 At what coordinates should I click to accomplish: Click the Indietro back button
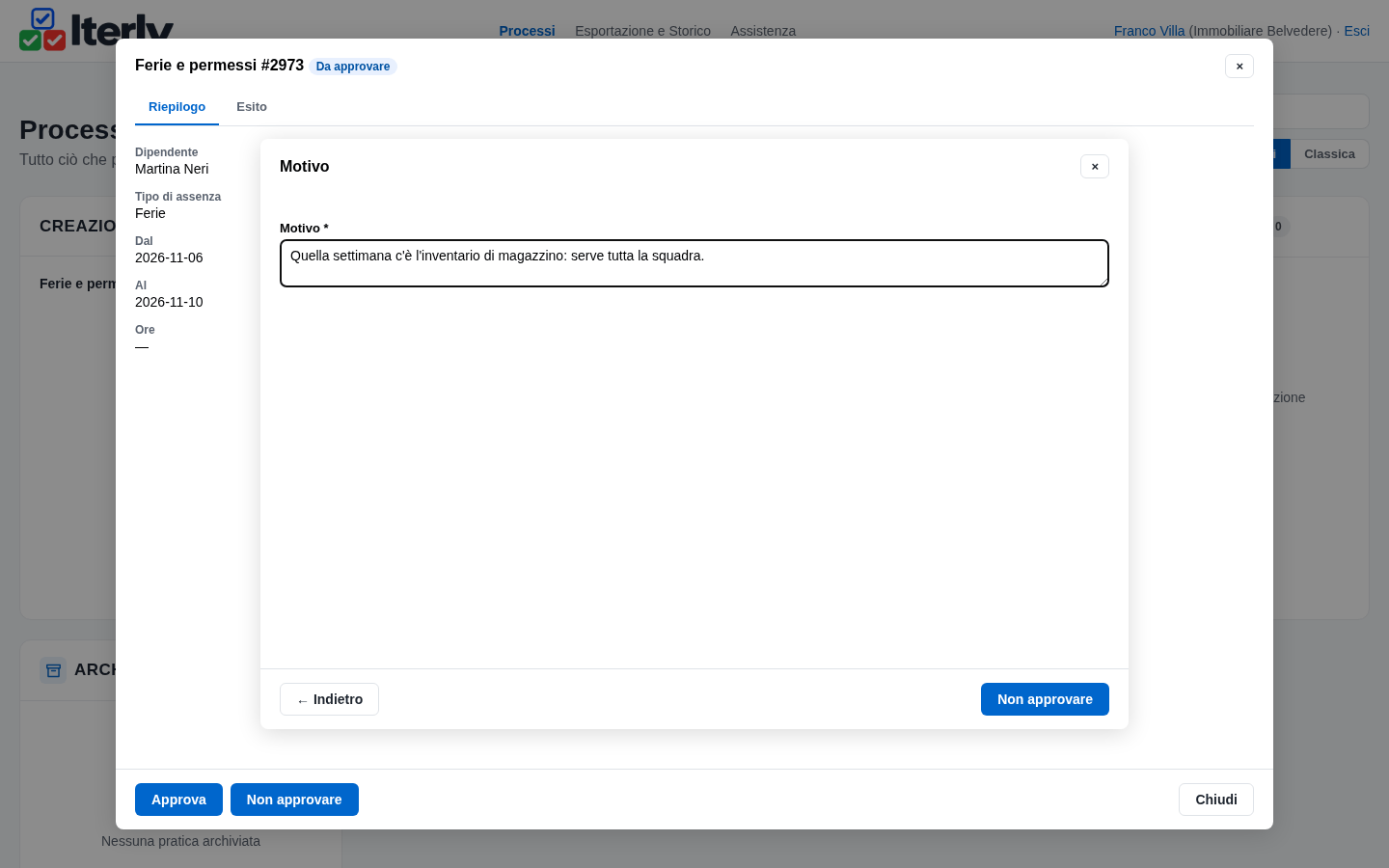click(329, 699)
